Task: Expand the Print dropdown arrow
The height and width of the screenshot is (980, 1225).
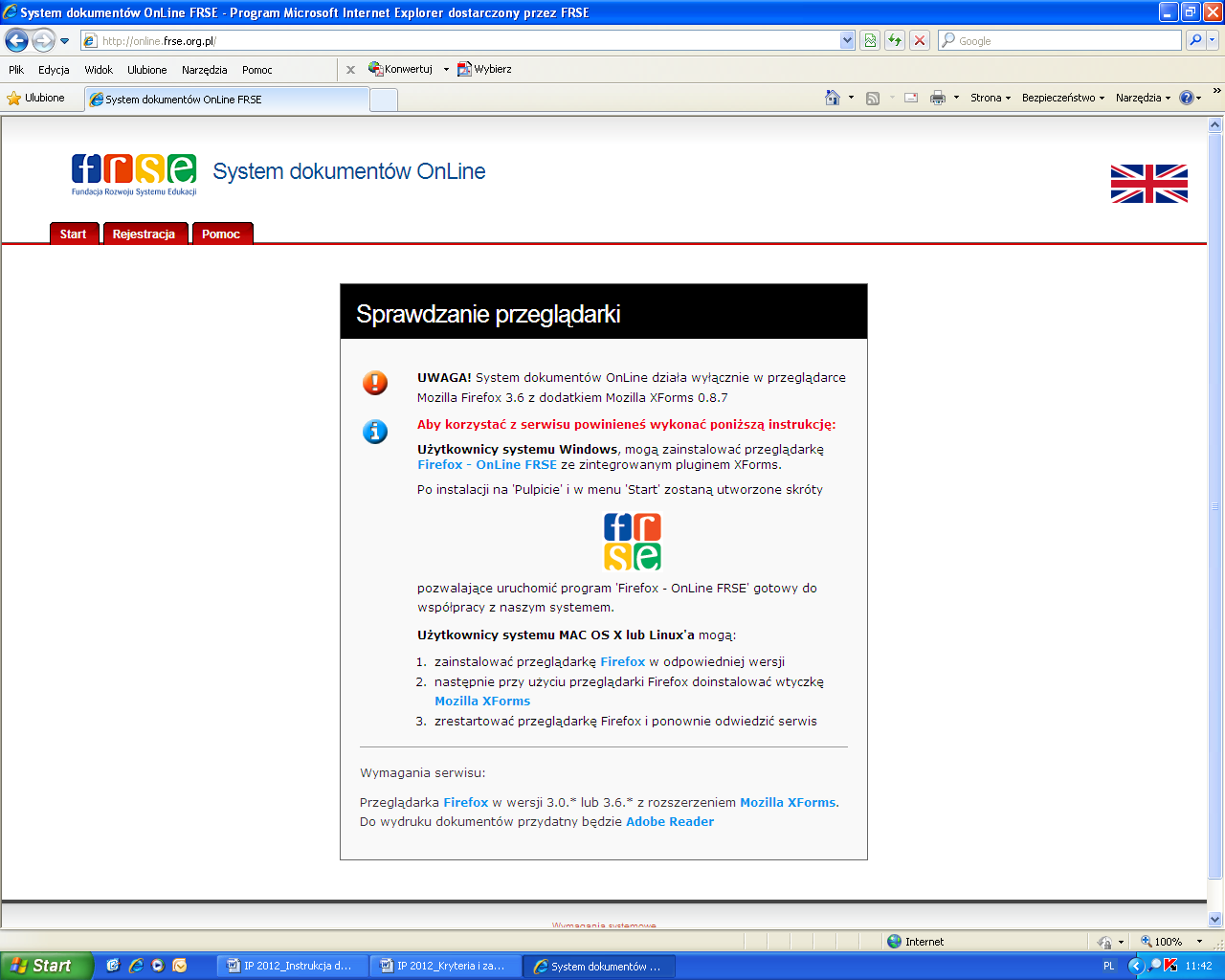Action: (x=956, y=98)
